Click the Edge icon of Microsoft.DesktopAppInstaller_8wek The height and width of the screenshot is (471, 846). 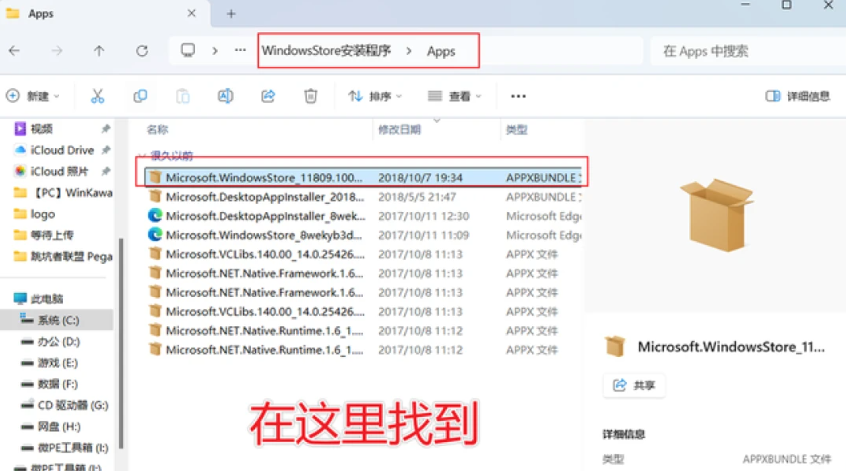(155, 216)
